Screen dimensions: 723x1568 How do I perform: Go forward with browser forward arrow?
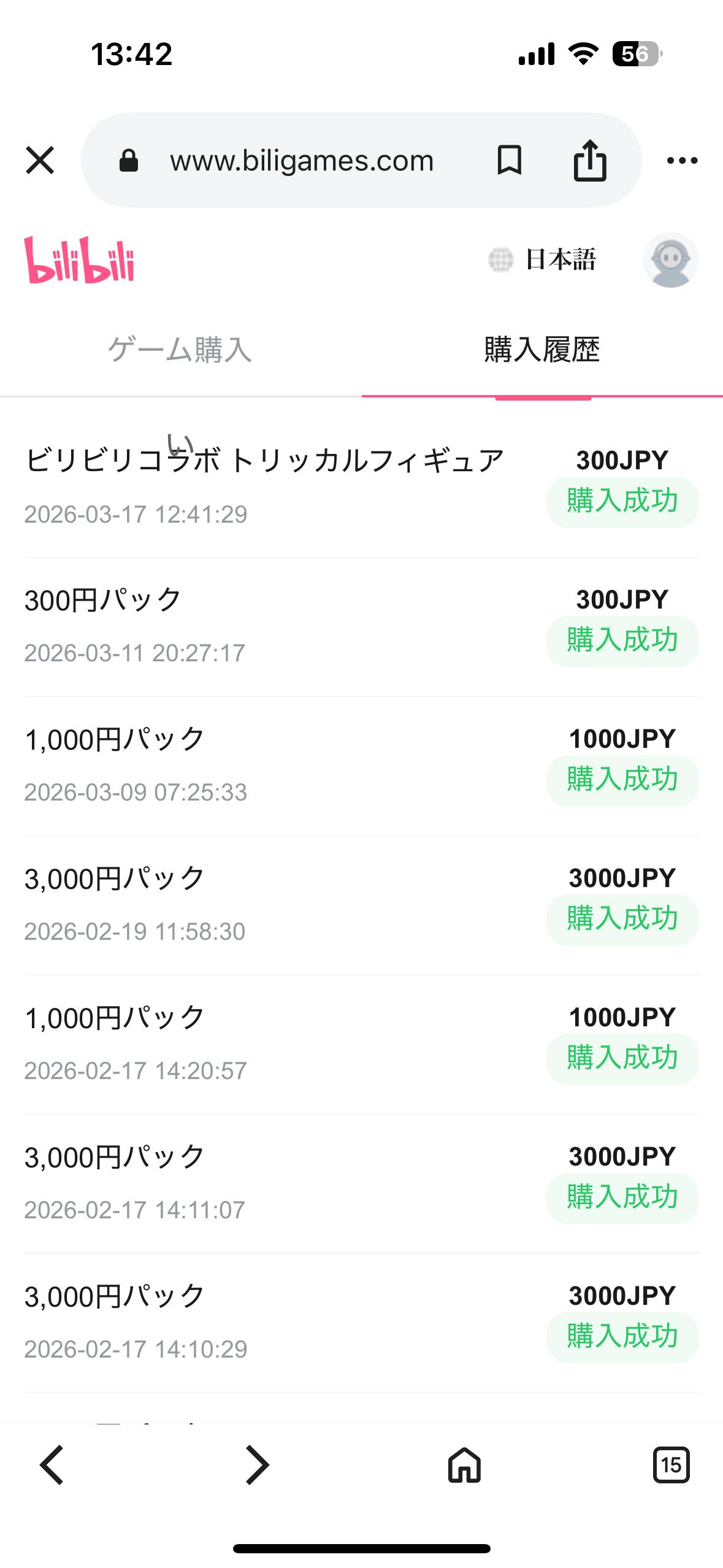257,1465
